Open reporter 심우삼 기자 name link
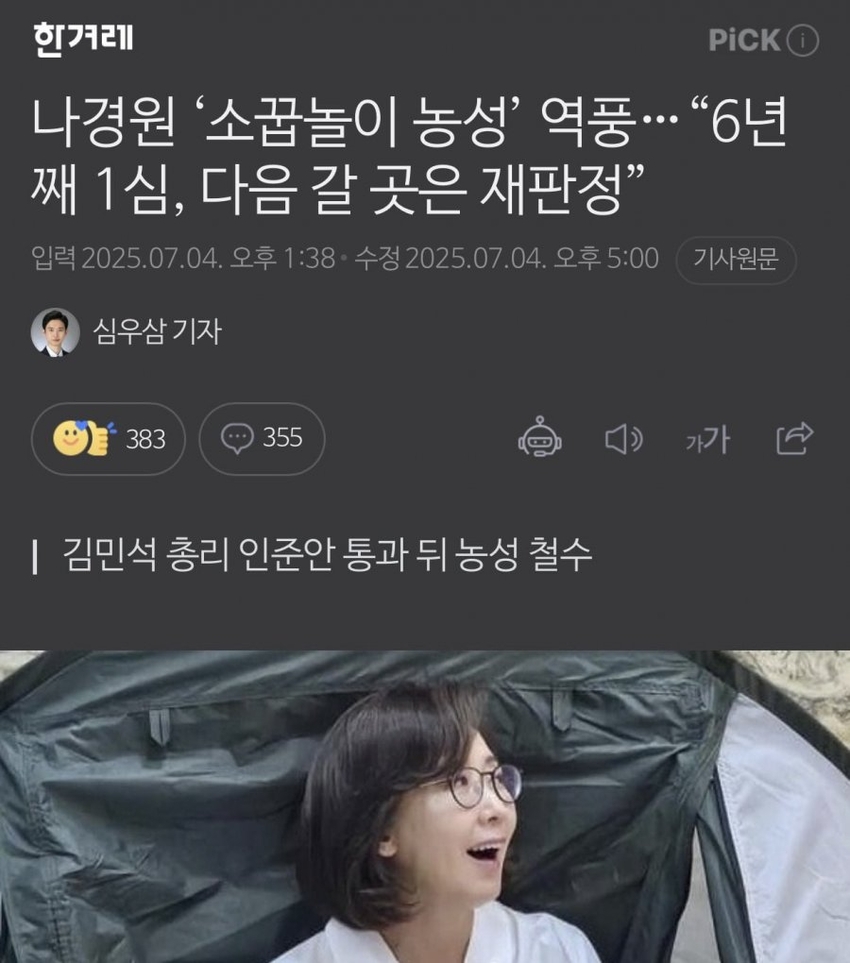This screenshot has height=963, width=850. coord(157,332)
